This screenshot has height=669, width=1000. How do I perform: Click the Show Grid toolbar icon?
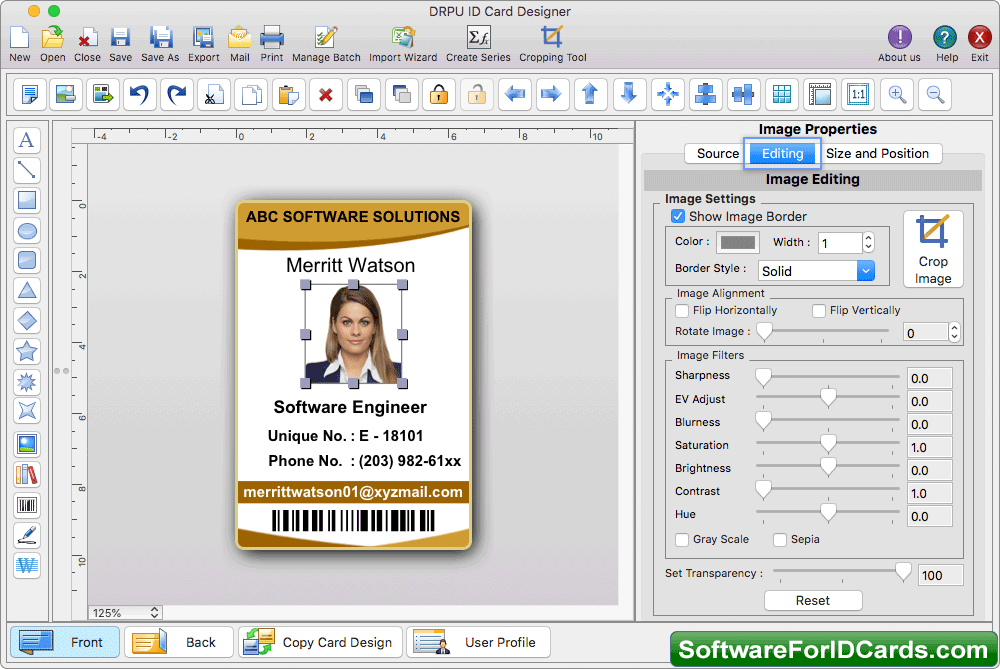(782, 94)
